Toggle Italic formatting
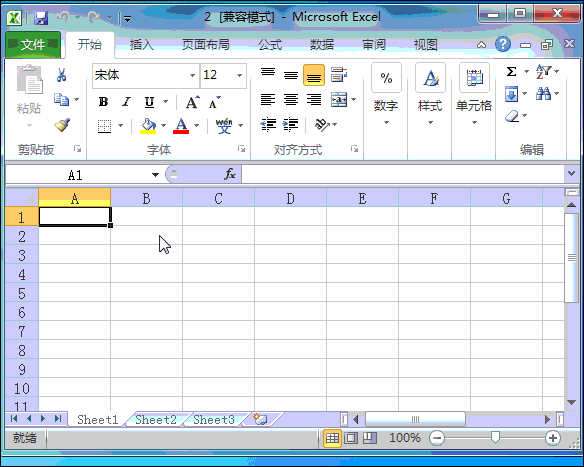Viewport: 584px width, 467px height. pyautogui.click(x=127, y=102)
